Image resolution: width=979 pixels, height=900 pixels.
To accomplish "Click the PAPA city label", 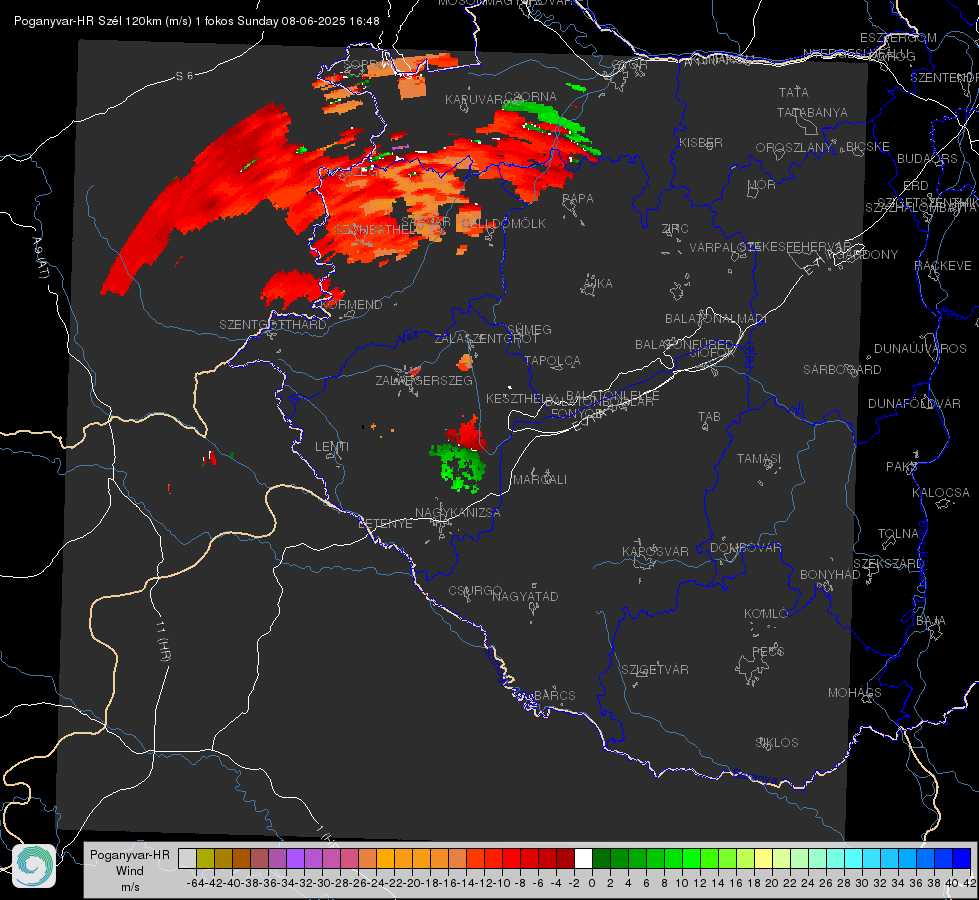I will tap(578, 199).
